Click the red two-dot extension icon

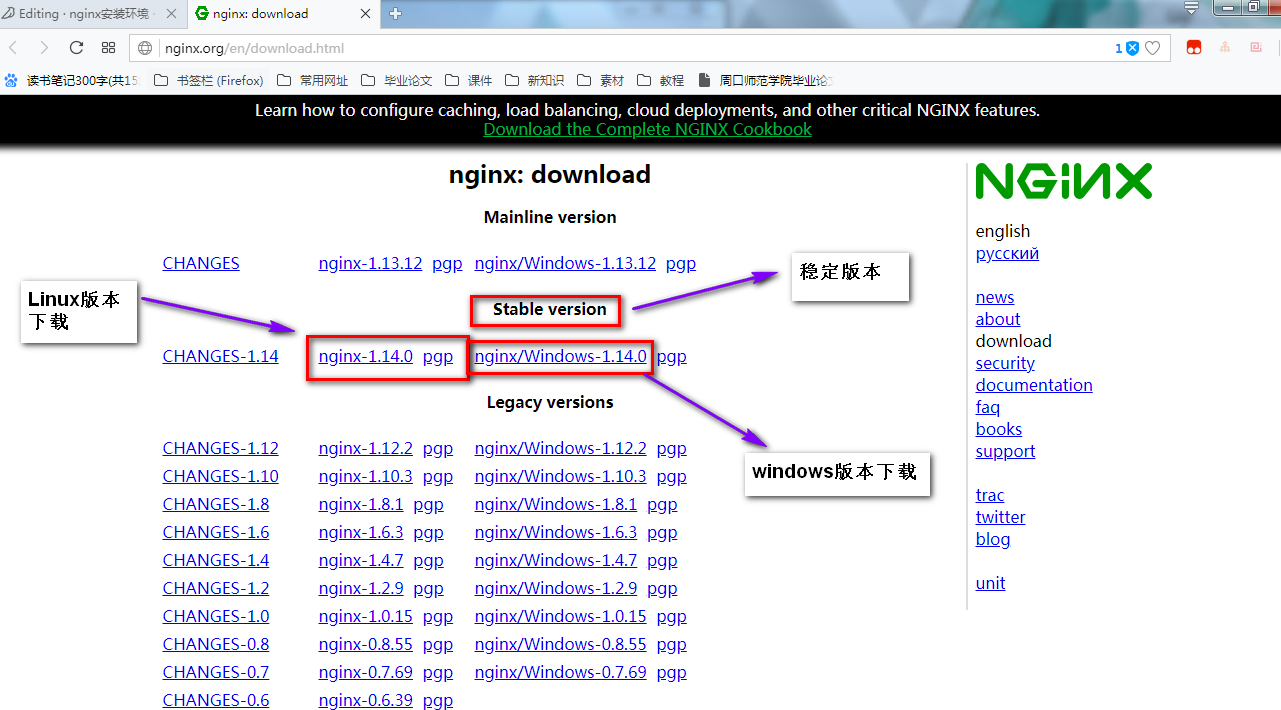point(1194,48)
